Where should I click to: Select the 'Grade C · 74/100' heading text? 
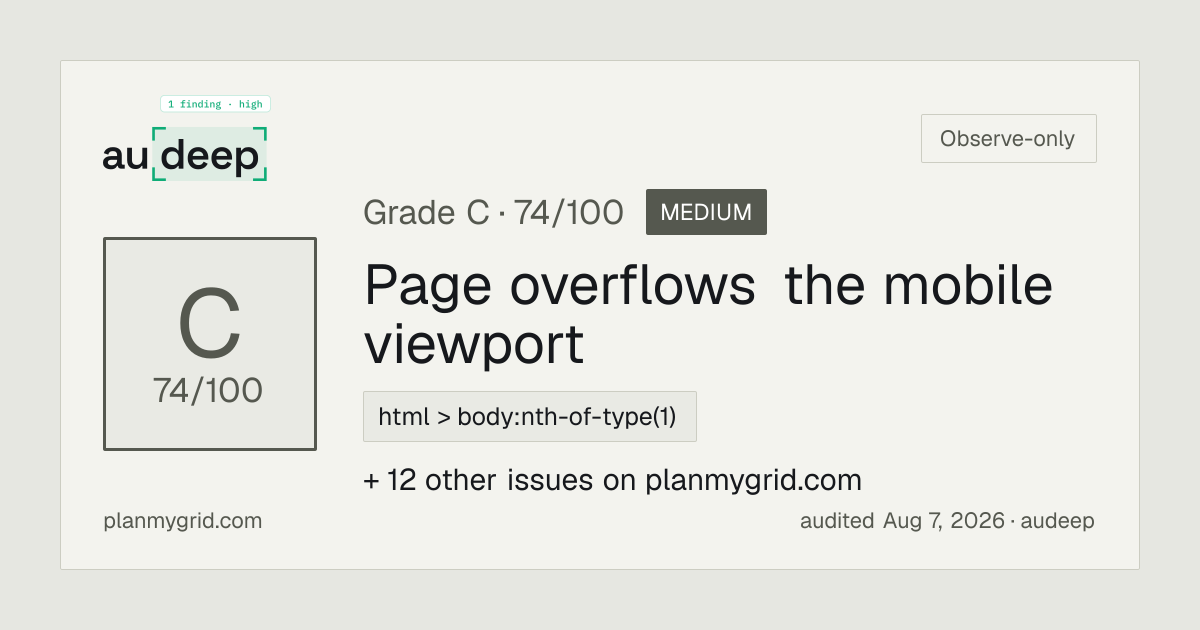(x=493, y=212)
